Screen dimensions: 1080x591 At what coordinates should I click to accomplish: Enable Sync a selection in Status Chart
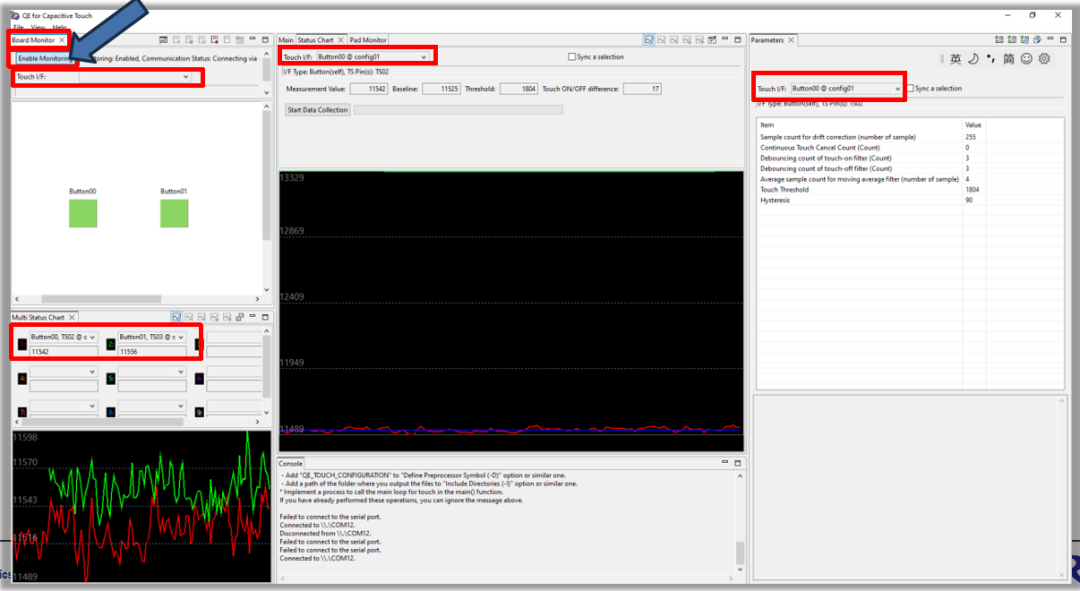(571, 57)
